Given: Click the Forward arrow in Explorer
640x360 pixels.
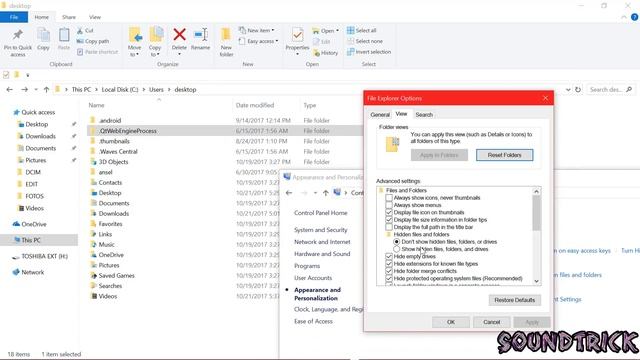Looking at the screenshot, I should point(24,89).
